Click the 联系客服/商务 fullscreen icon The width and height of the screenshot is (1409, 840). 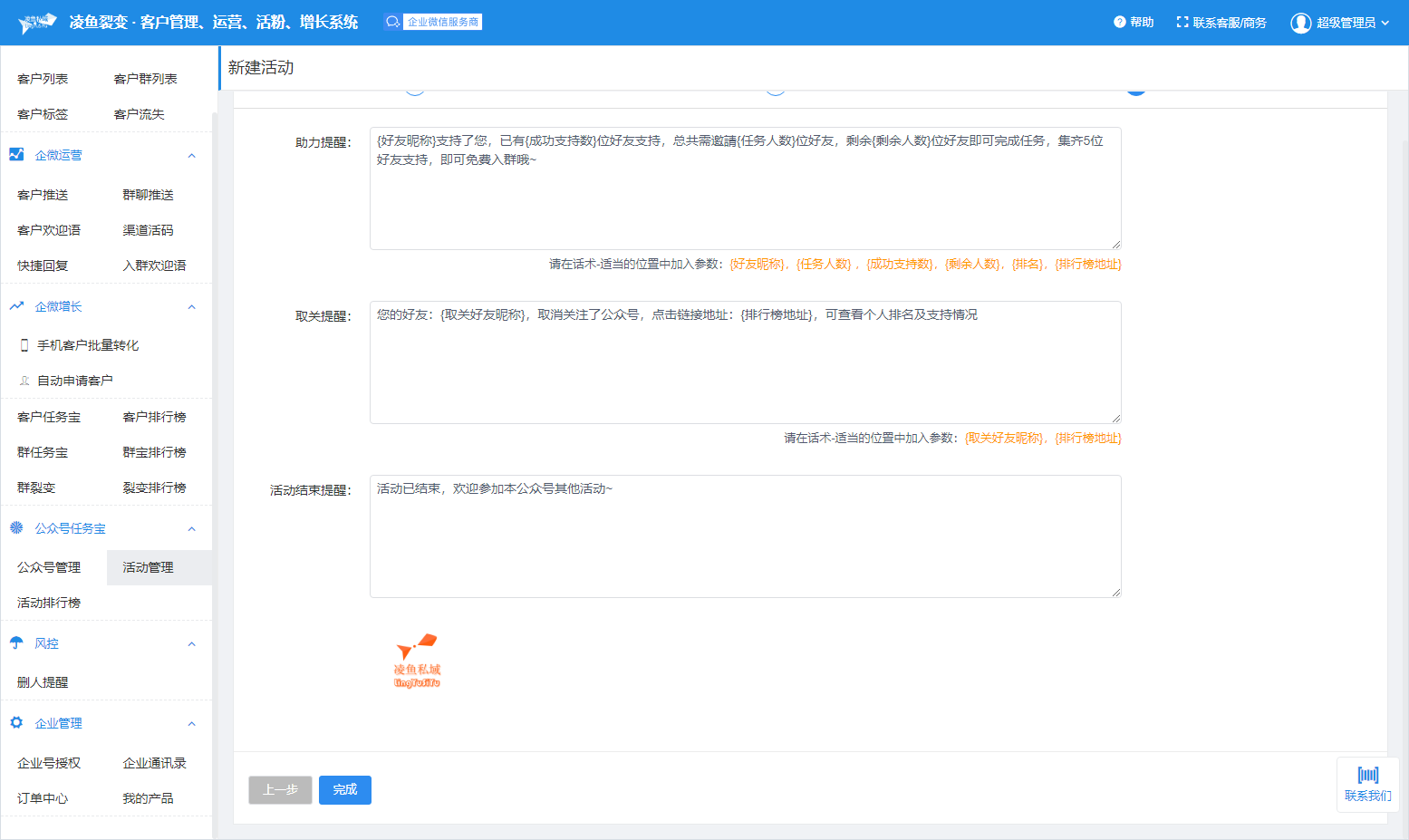(1182, 22)
